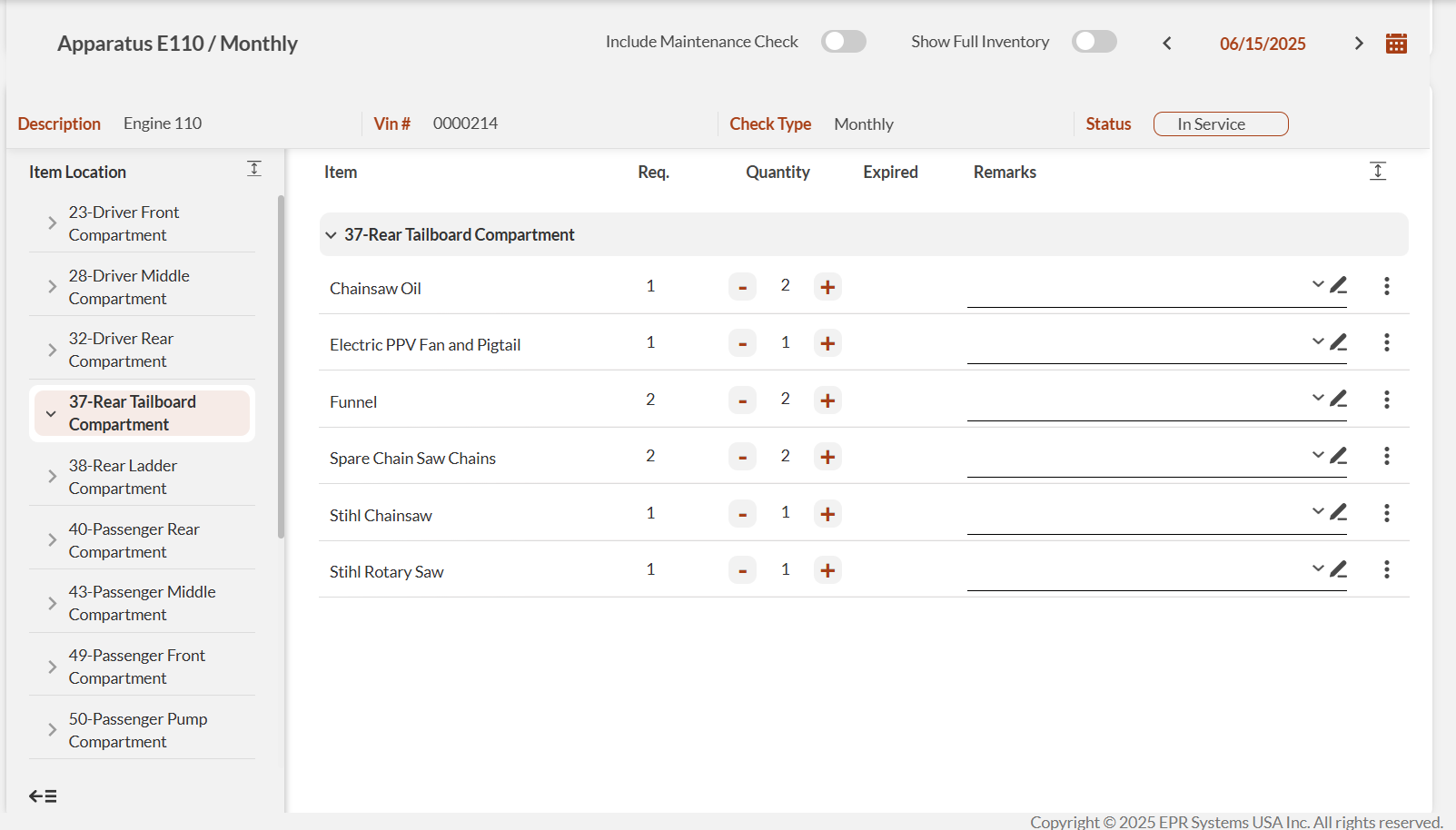
Task: Open three-dot menu for Funnel row
Action: pos(1386,400)
